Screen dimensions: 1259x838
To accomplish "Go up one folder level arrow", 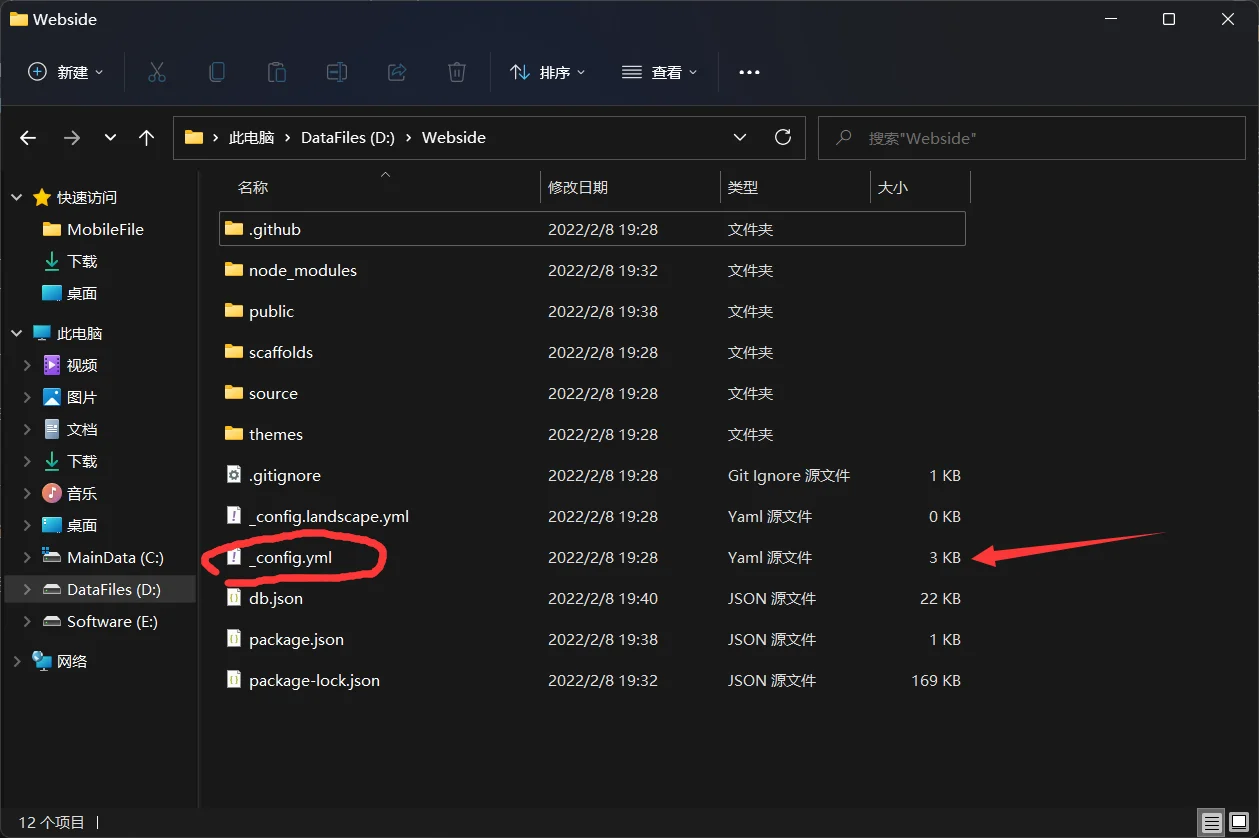I will click(x=147, y=138).
